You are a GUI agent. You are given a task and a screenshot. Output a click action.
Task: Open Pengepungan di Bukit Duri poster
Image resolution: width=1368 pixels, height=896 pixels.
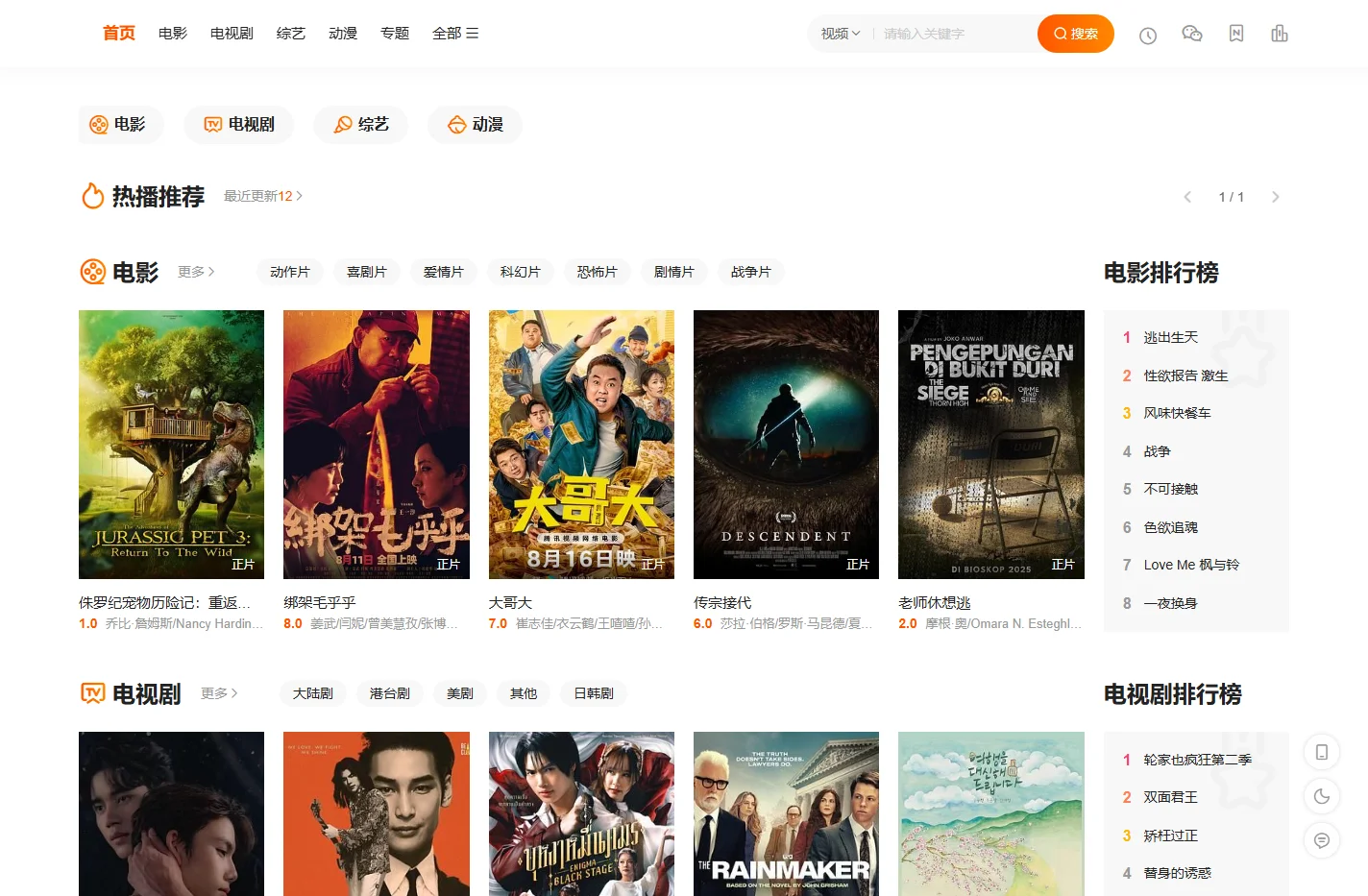point(991,445)
